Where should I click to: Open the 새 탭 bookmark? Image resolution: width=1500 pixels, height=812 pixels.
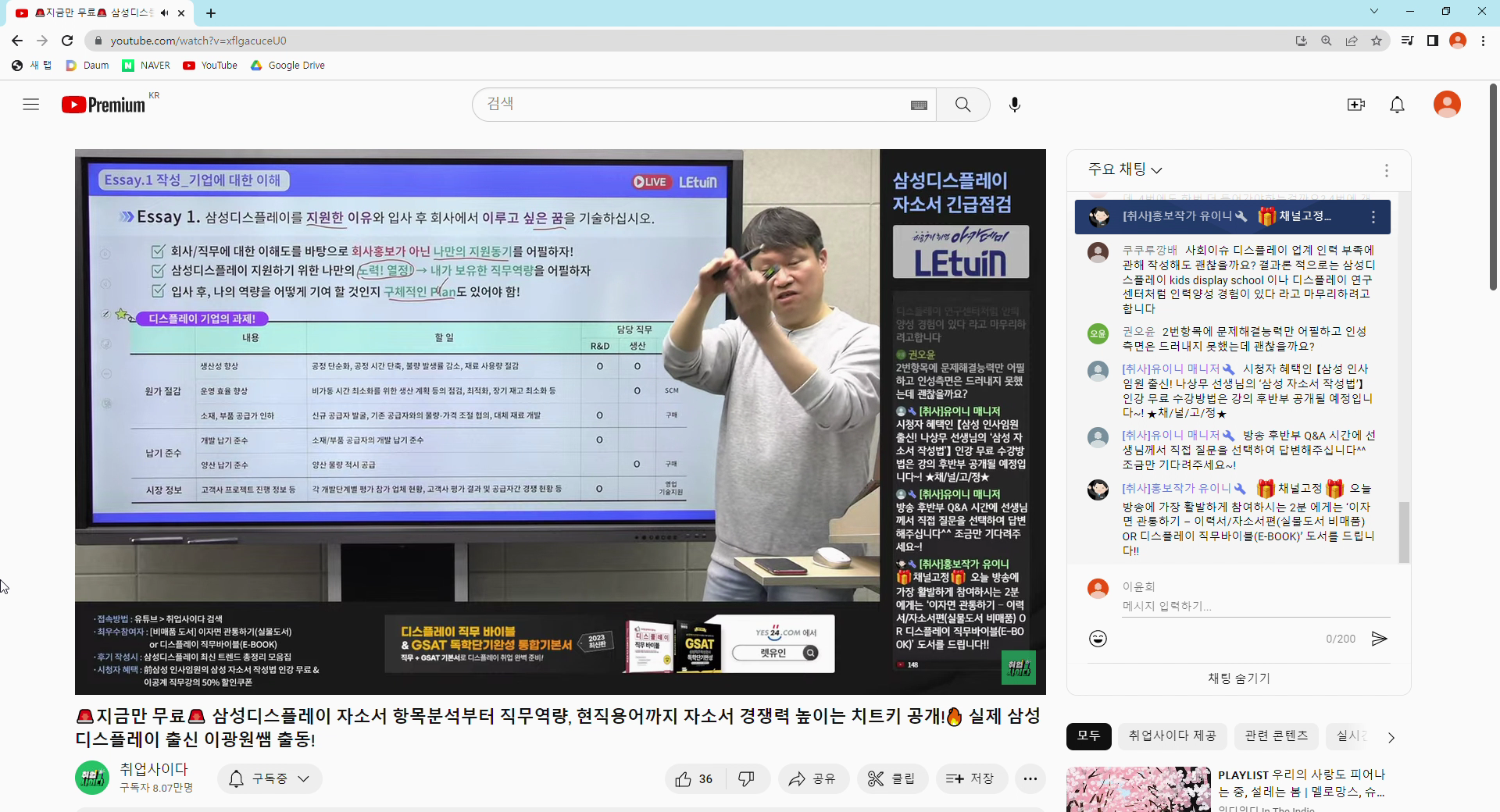point(32,66)
